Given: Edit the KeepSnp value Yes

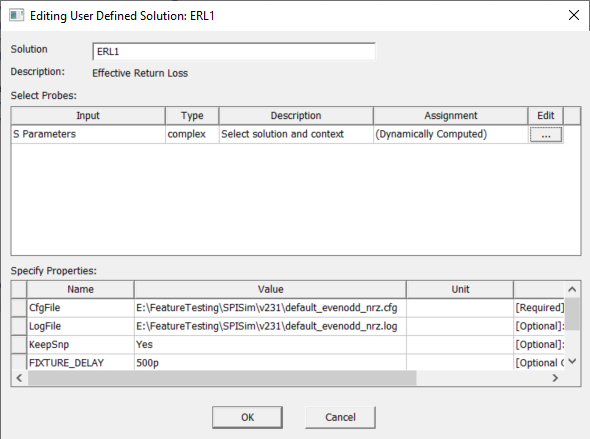Looking at the screenshot, I should [x=270, y=345].
